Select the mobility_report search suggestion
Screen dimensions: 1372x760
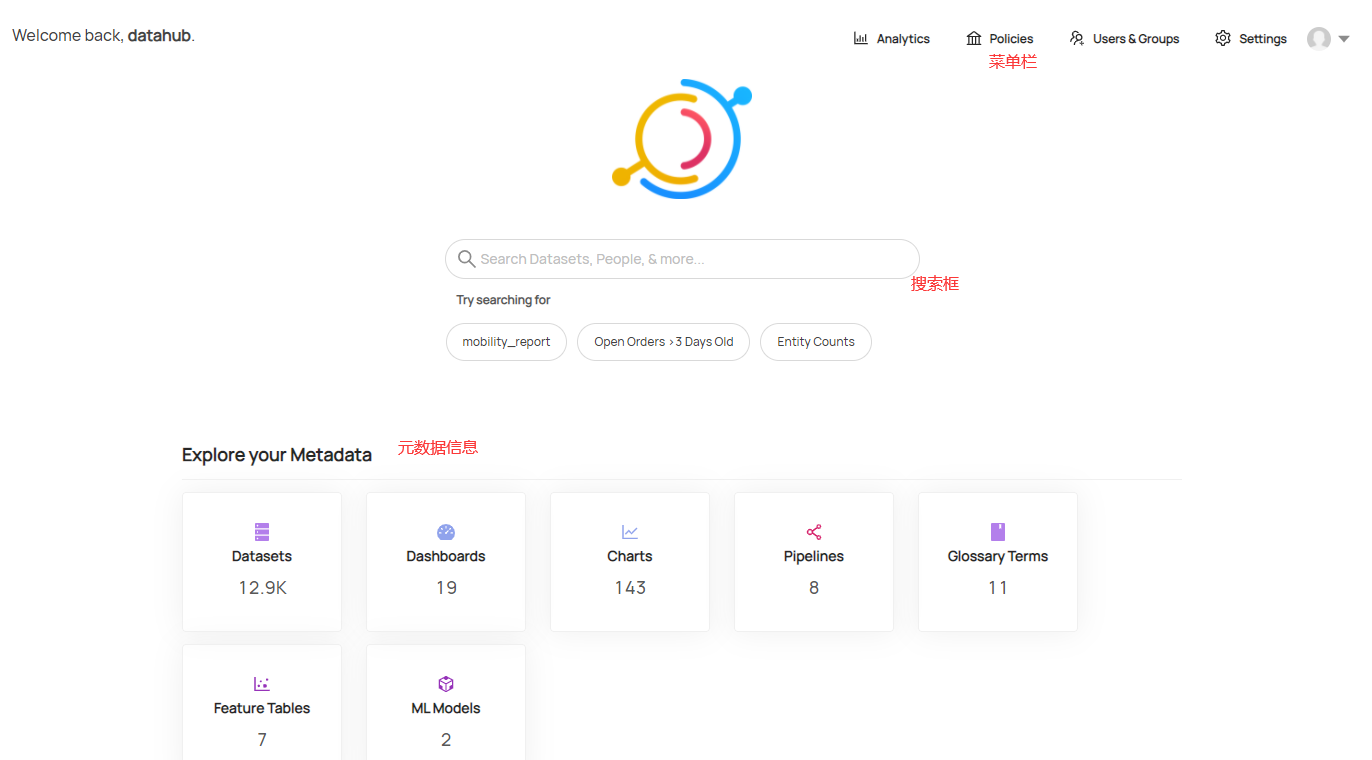pos(506,342)
